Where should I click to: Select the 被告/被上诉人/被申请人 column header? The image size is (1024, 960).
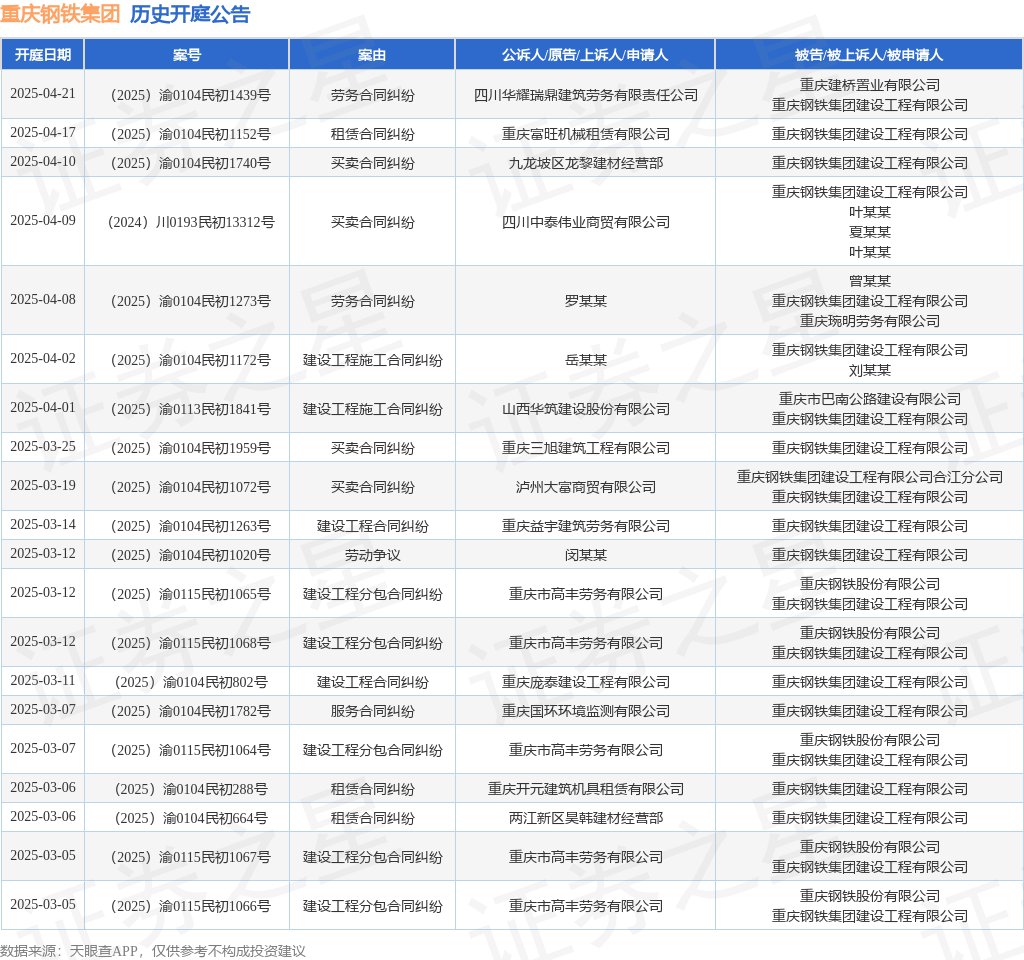click(869, 55)
